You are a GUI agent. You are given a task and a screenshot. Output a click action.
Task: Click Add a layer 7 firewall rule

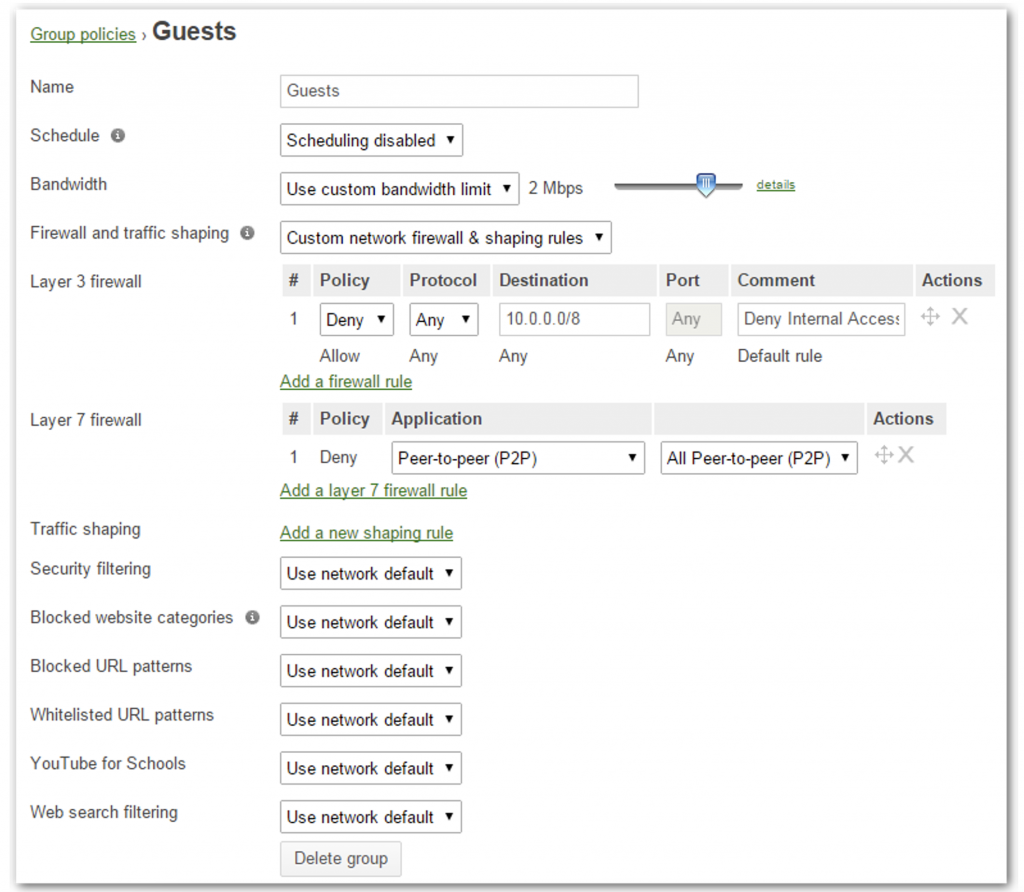[373, 491]
